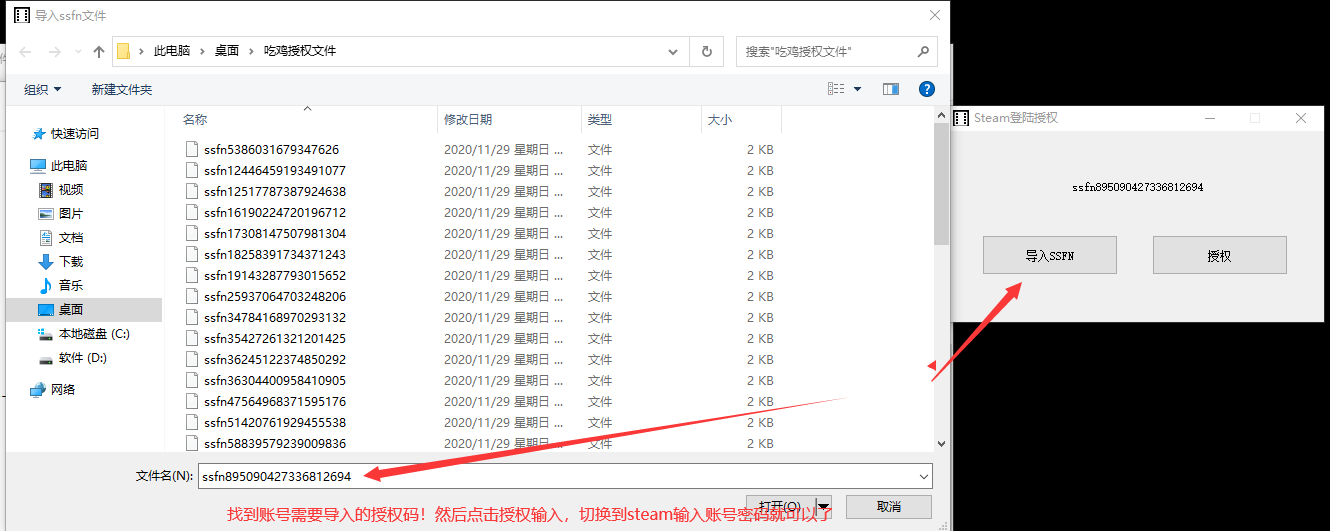
Task: Open the 组织 menu
Action: point(42,89)
